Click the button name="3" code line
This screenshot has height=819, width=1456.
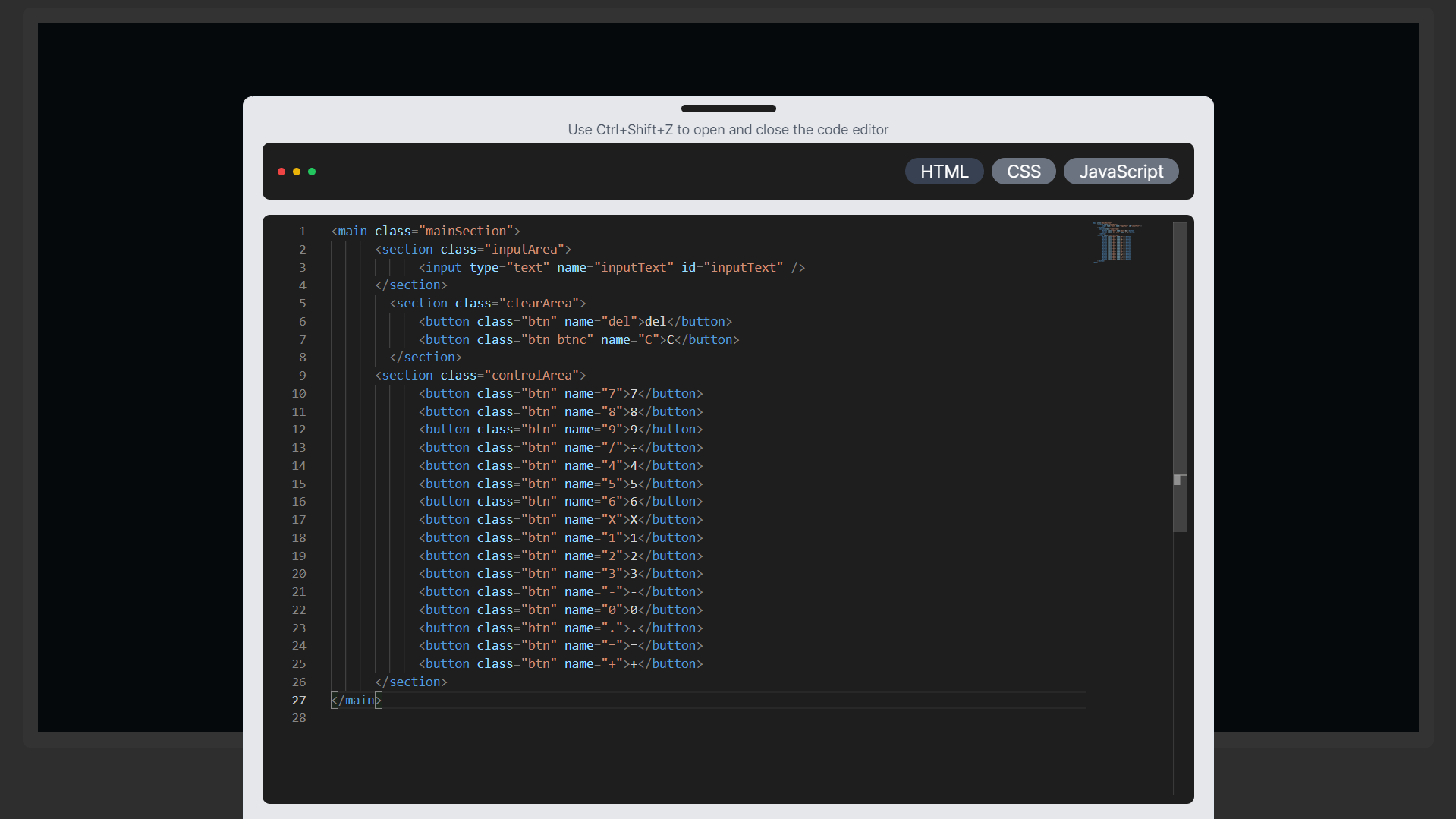coord(561,573)
